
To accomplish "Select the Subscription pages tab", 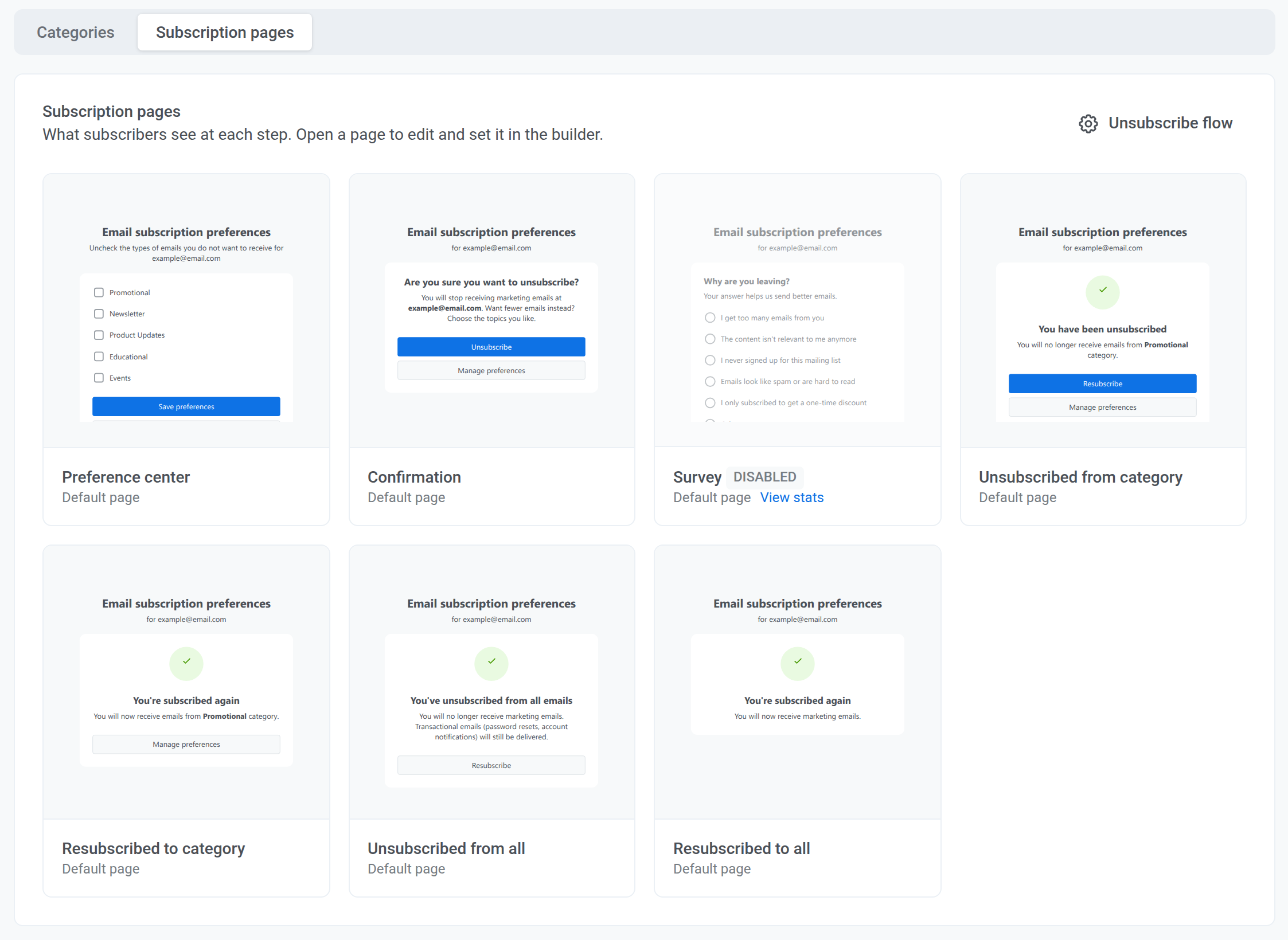I will point(225,32).
